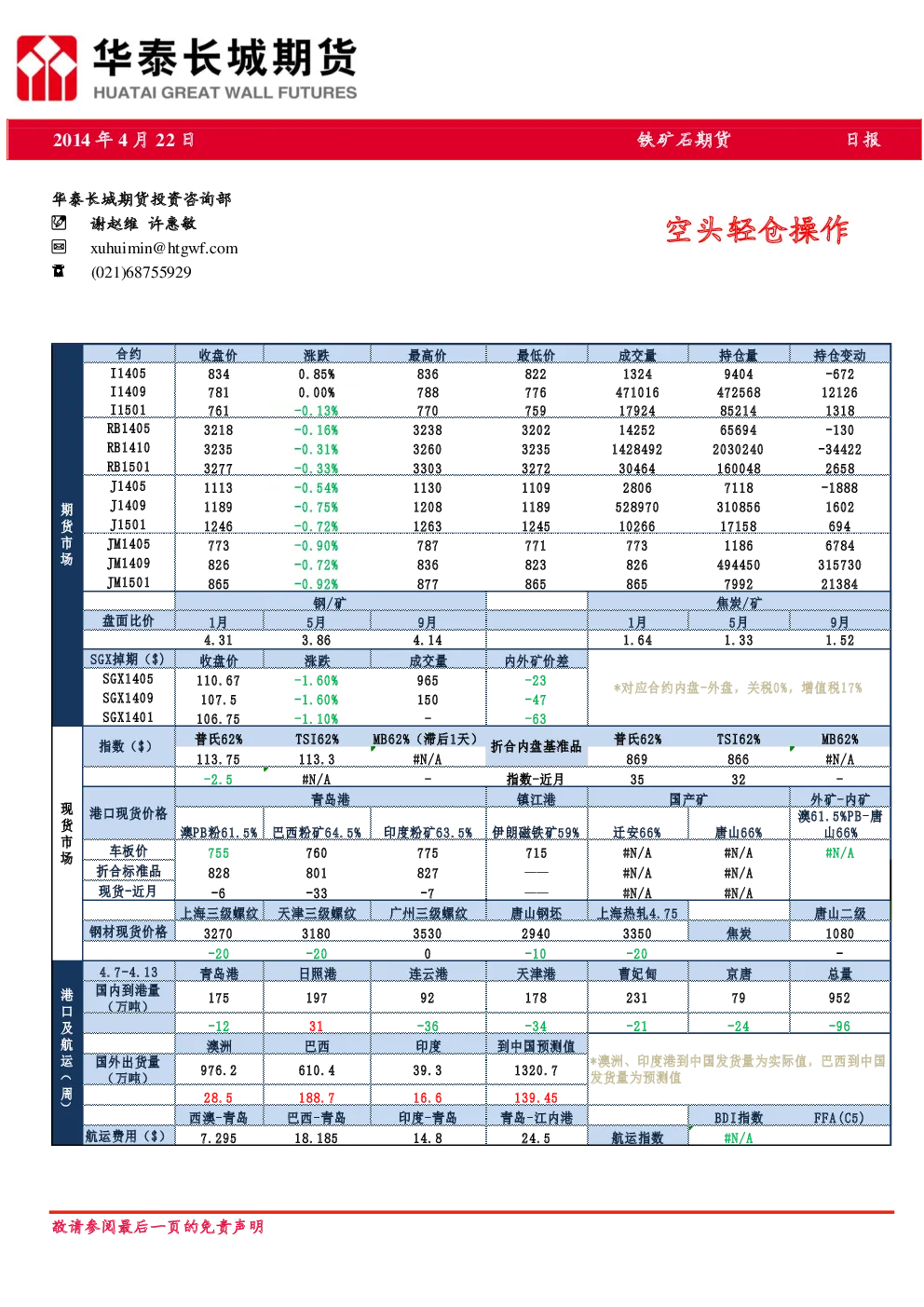The width and height of the screenshot is (924, 1307).
Task: Click the date 2014年4月22日 in banner
Action: pyautogui.click(x=124, y=140)
